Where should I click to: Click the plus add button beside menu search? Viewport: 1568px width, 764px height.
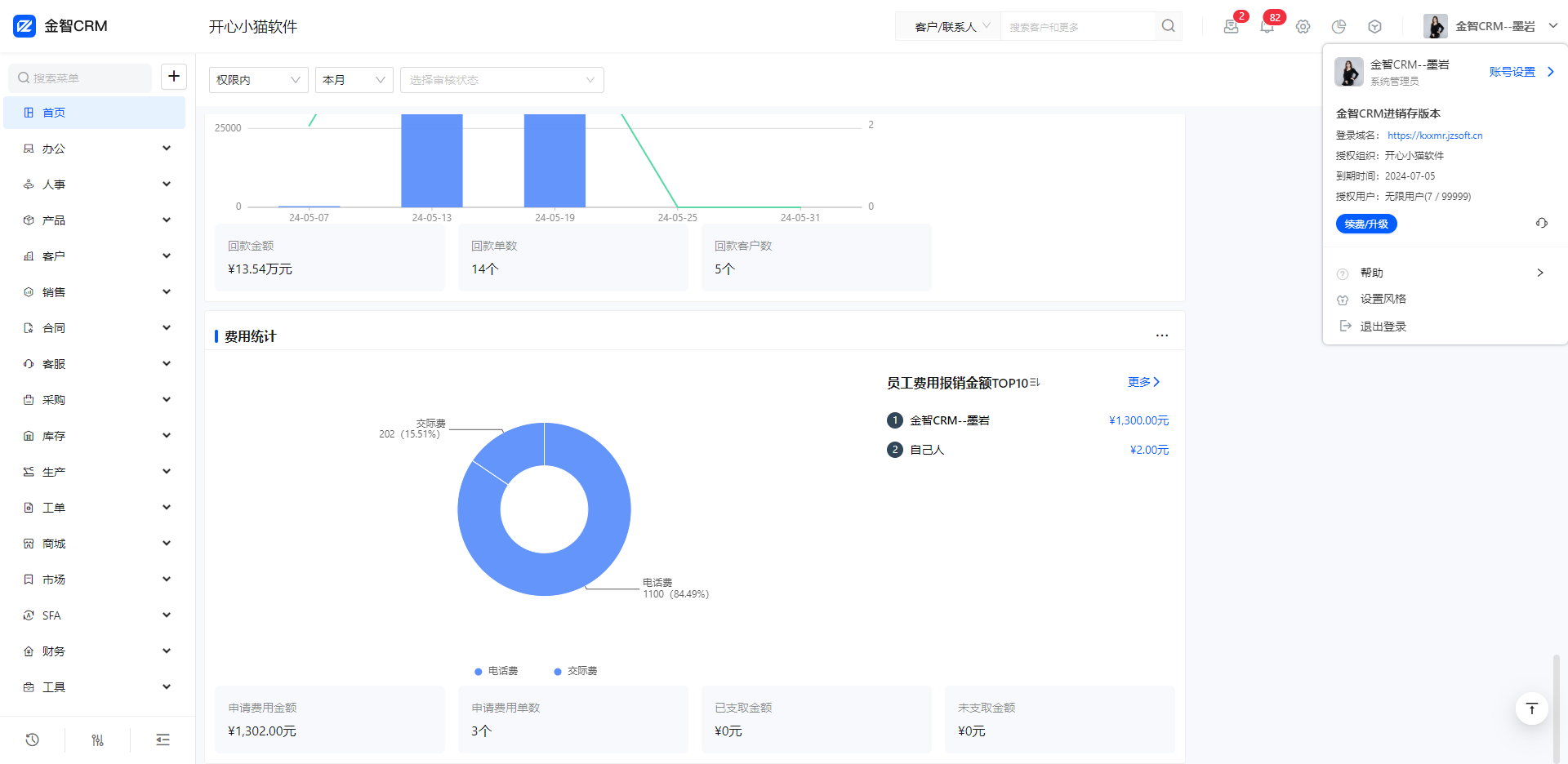173,77
